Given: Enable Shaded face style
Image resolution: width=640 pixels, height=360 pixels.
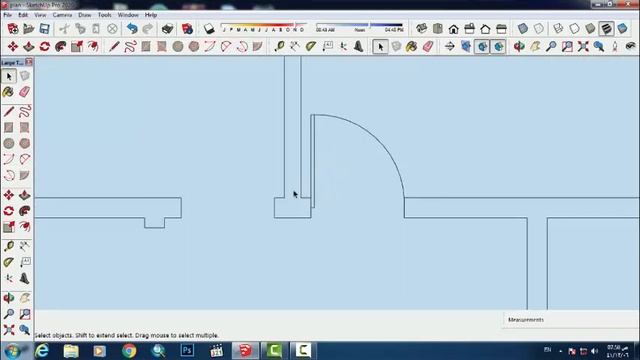Looking at the screenshot, I should tap(590, 29).
